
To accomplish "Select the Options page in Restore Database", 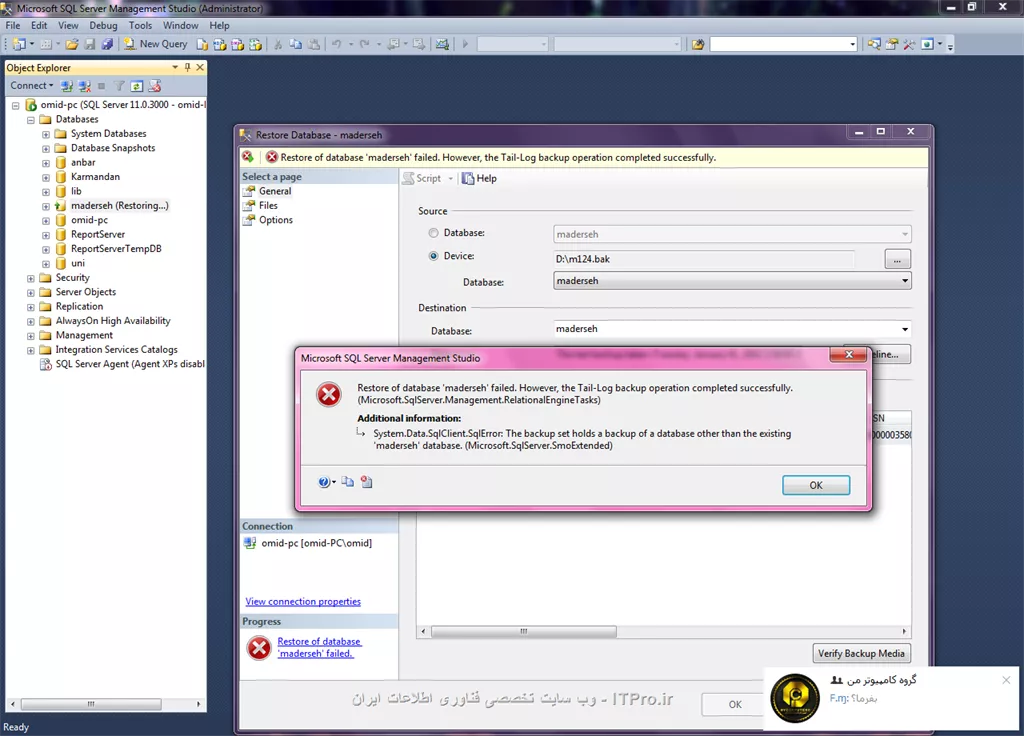I will (276, 219).
